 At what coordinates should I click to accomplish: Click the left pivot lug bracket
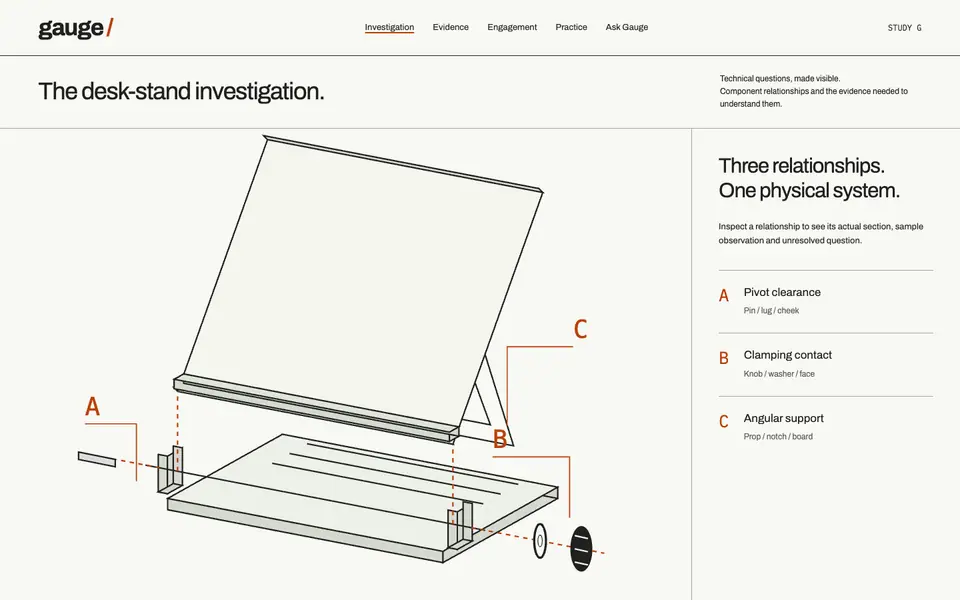(170, 470)
